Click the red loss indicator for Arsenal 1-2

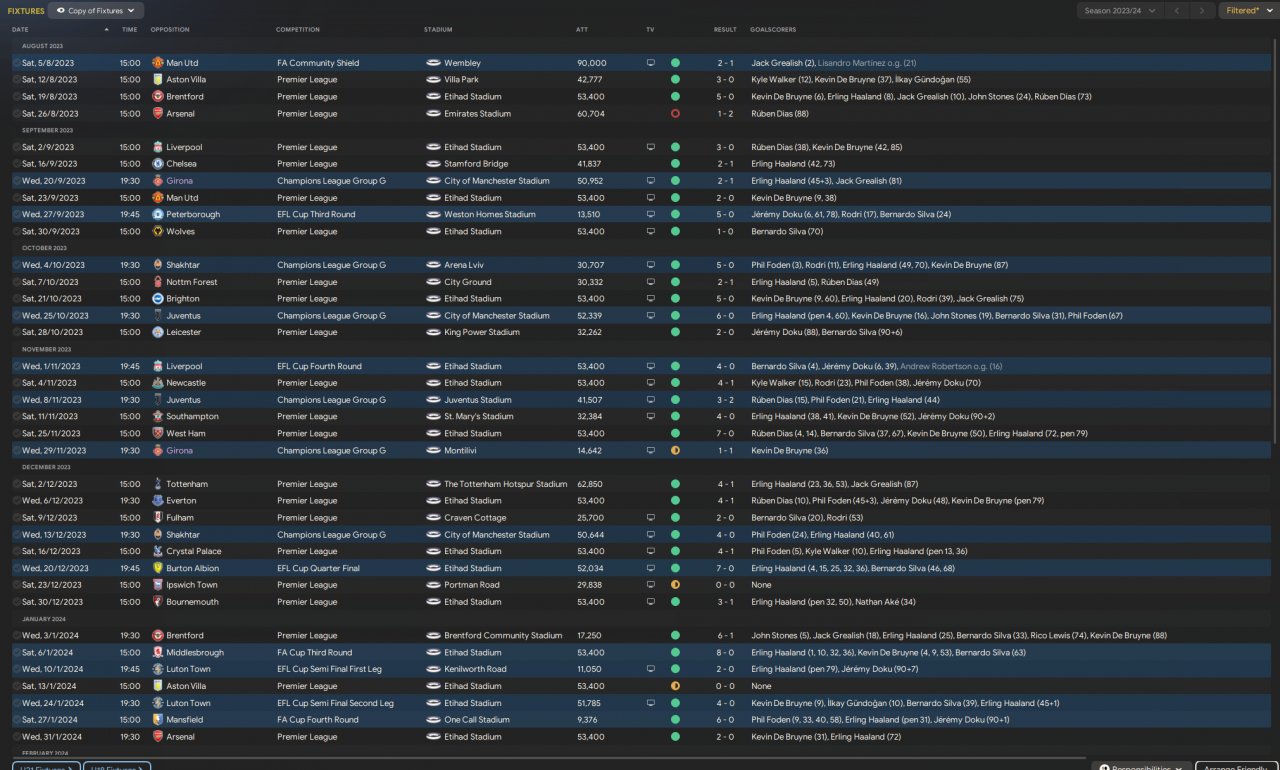coord(675,114)
